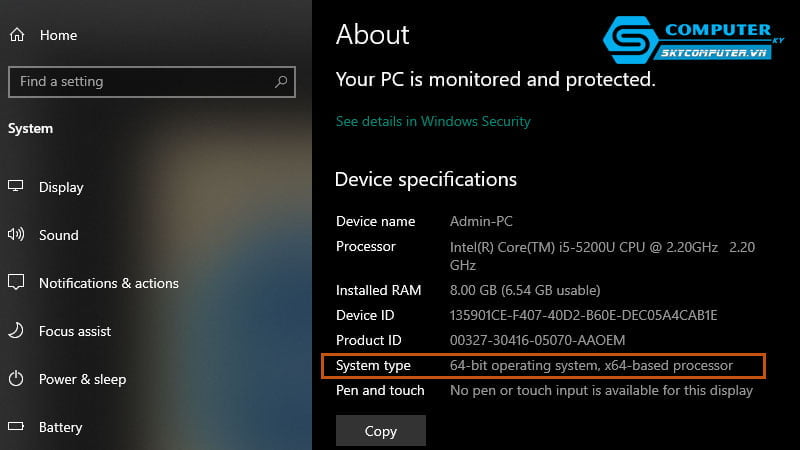800x450 pixels.
Task: Open See details in Windows Security link
Action: click(433, 121)
